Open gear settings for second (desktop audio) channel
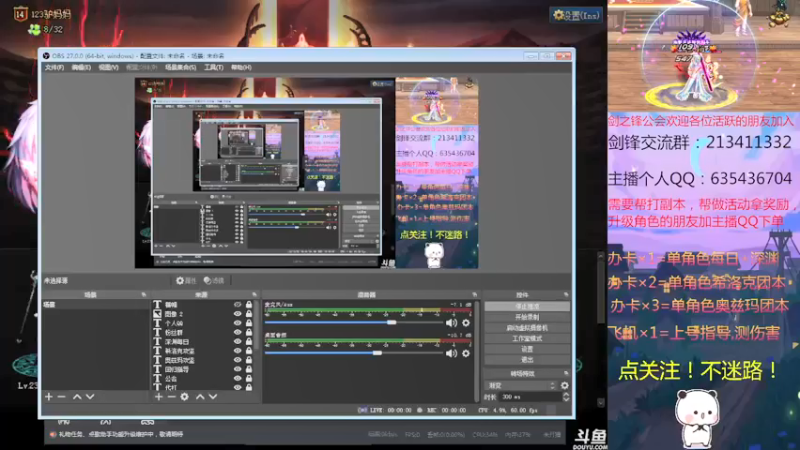 pyautogui.click(x=466, y=353)
